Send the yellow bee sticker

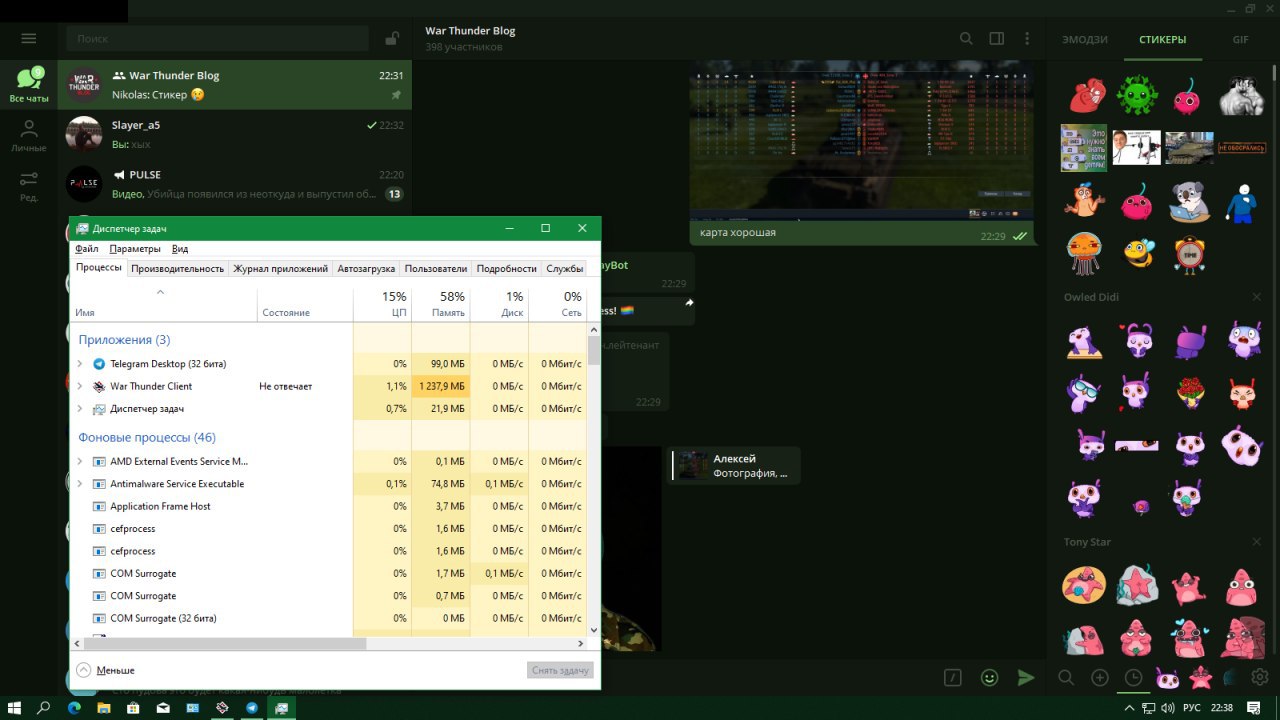pos(1136,253)
